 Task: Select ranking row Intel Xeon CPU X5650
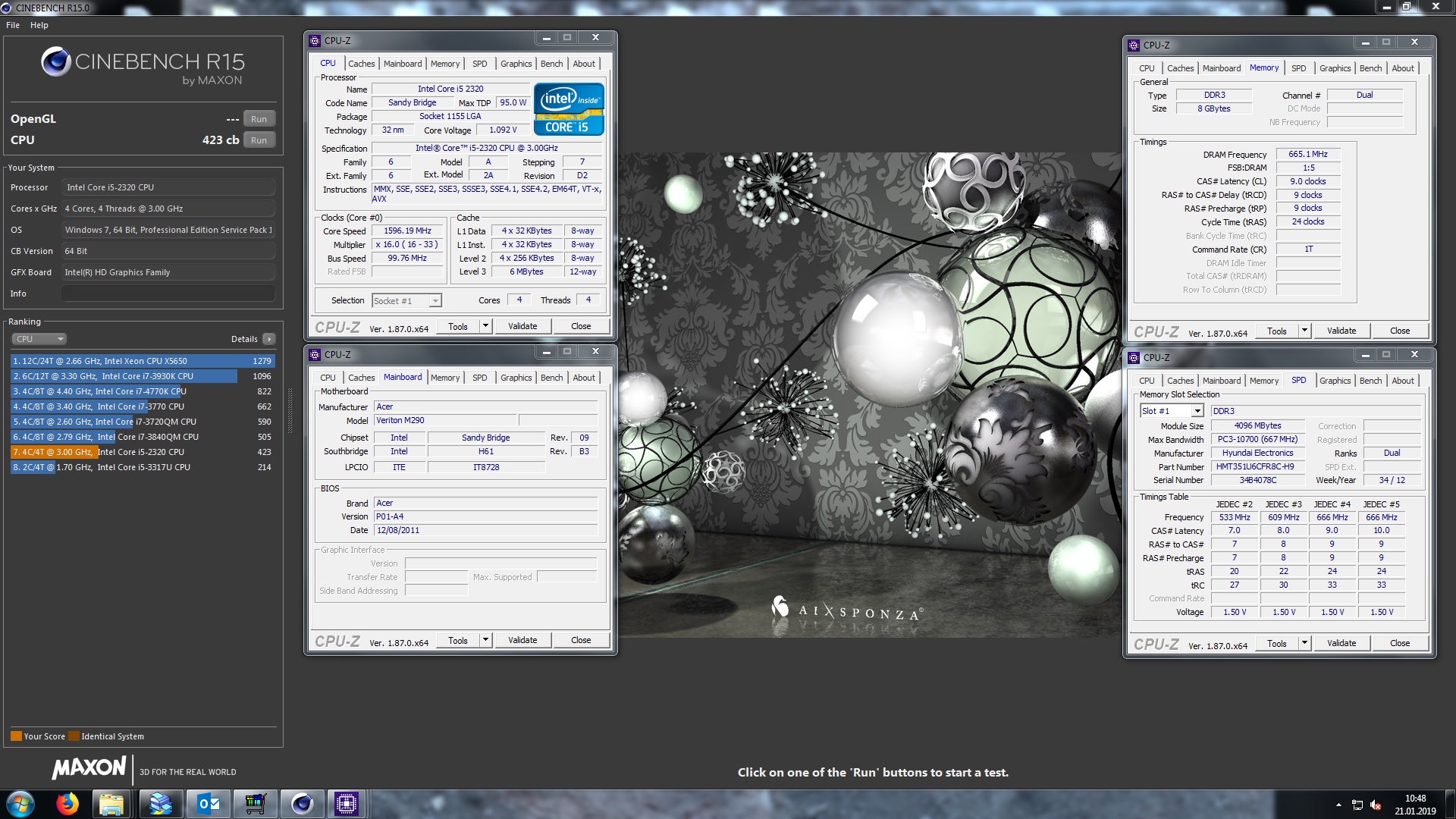pos(143,361)
